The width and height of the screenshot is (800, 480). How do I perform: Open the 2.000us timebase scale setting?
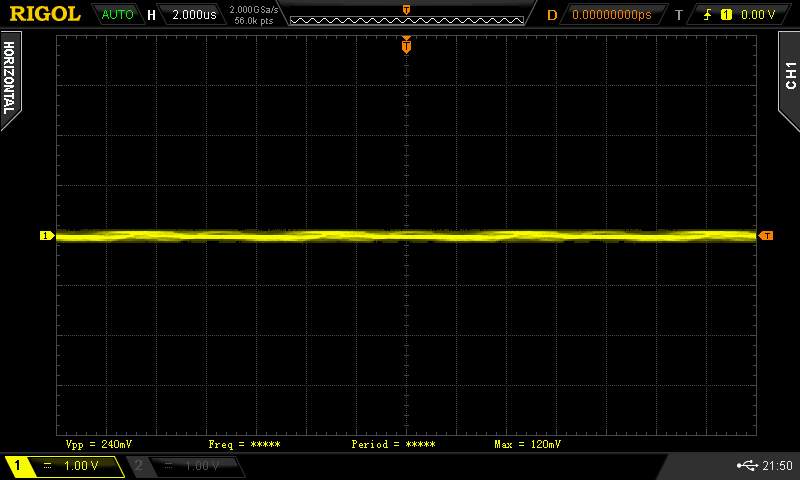(x=191, y=15)
